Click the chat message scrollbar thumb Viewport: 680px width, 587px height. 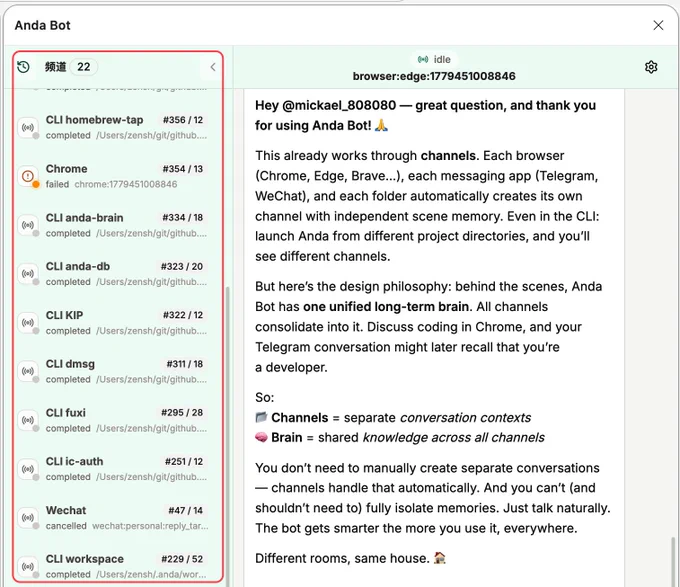673,561
